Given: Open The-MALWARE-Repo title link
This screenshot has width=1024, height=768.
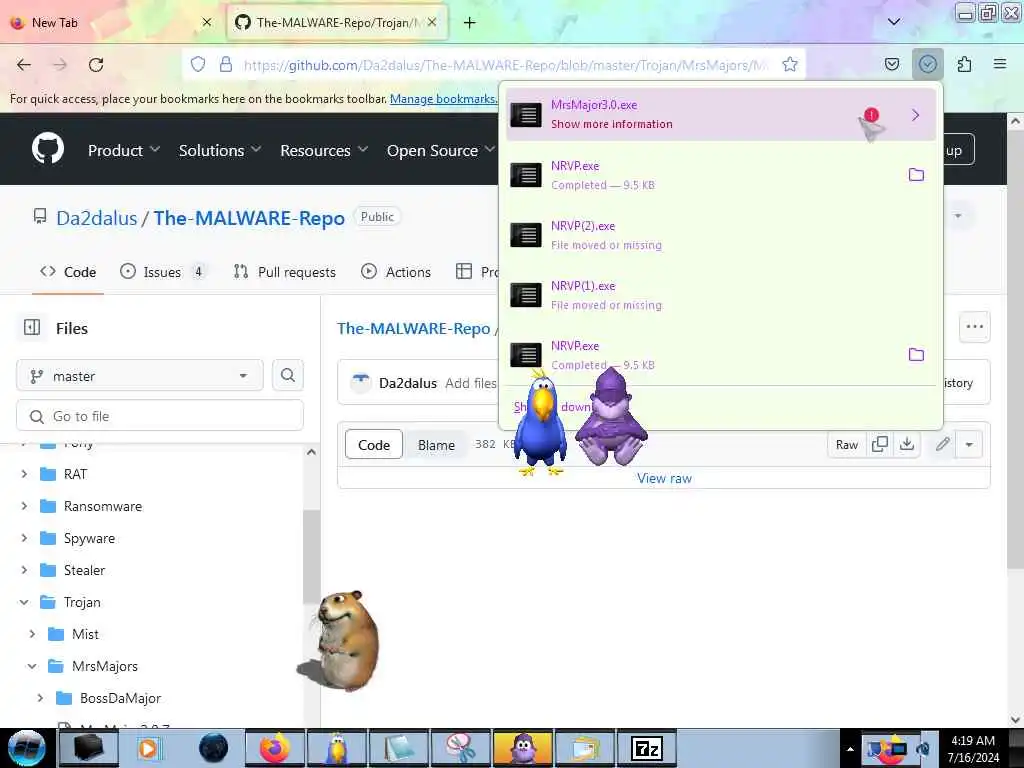Looking at the screenshot, I should [249, 218].
